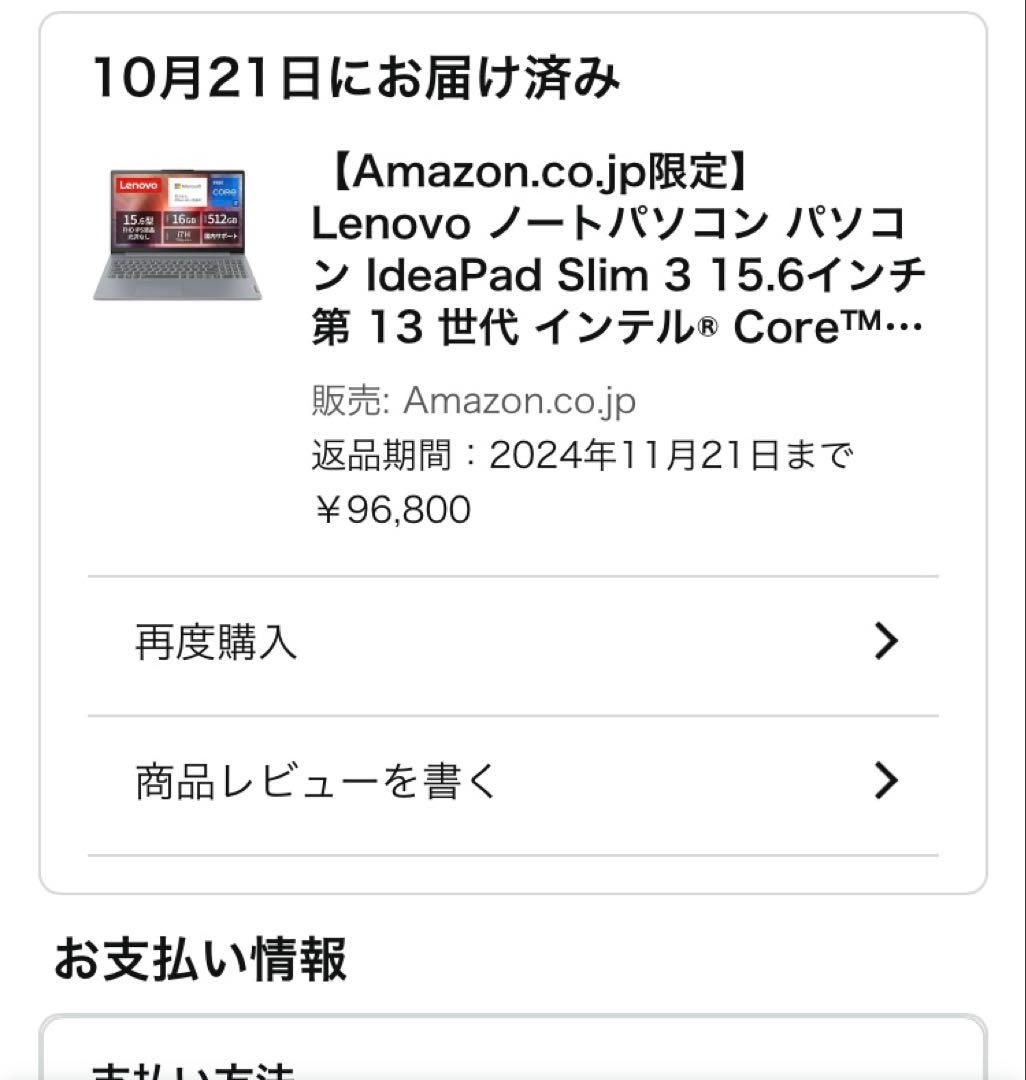The image size is (1026, 1080).
Task: Click the 15.6型 FHD IPS badge in the image
Action: click(x=139, y=227)
